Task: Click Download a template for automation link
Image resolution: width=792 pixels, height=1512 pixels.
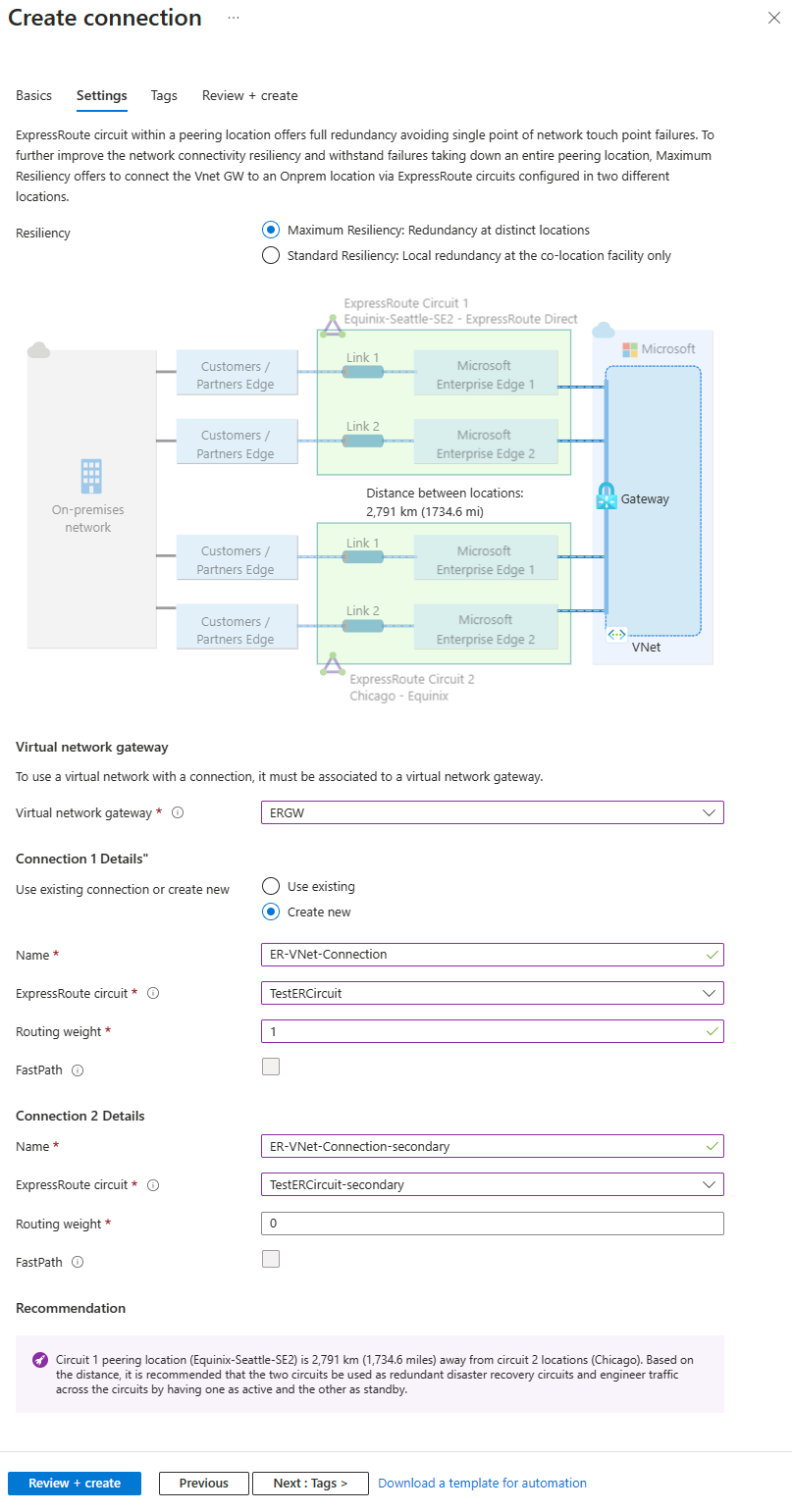Action: pos(482,1483)
